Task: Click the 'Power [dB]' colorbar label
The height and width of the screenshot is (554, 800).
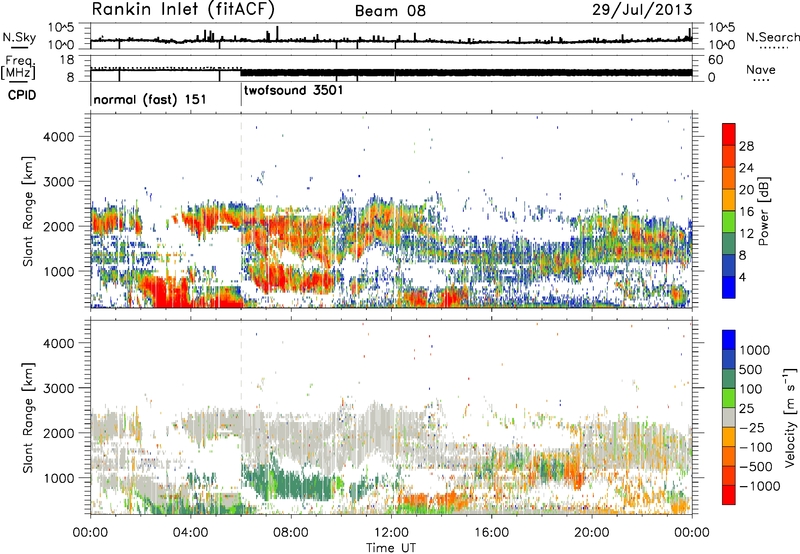Action: coord(763,211)
